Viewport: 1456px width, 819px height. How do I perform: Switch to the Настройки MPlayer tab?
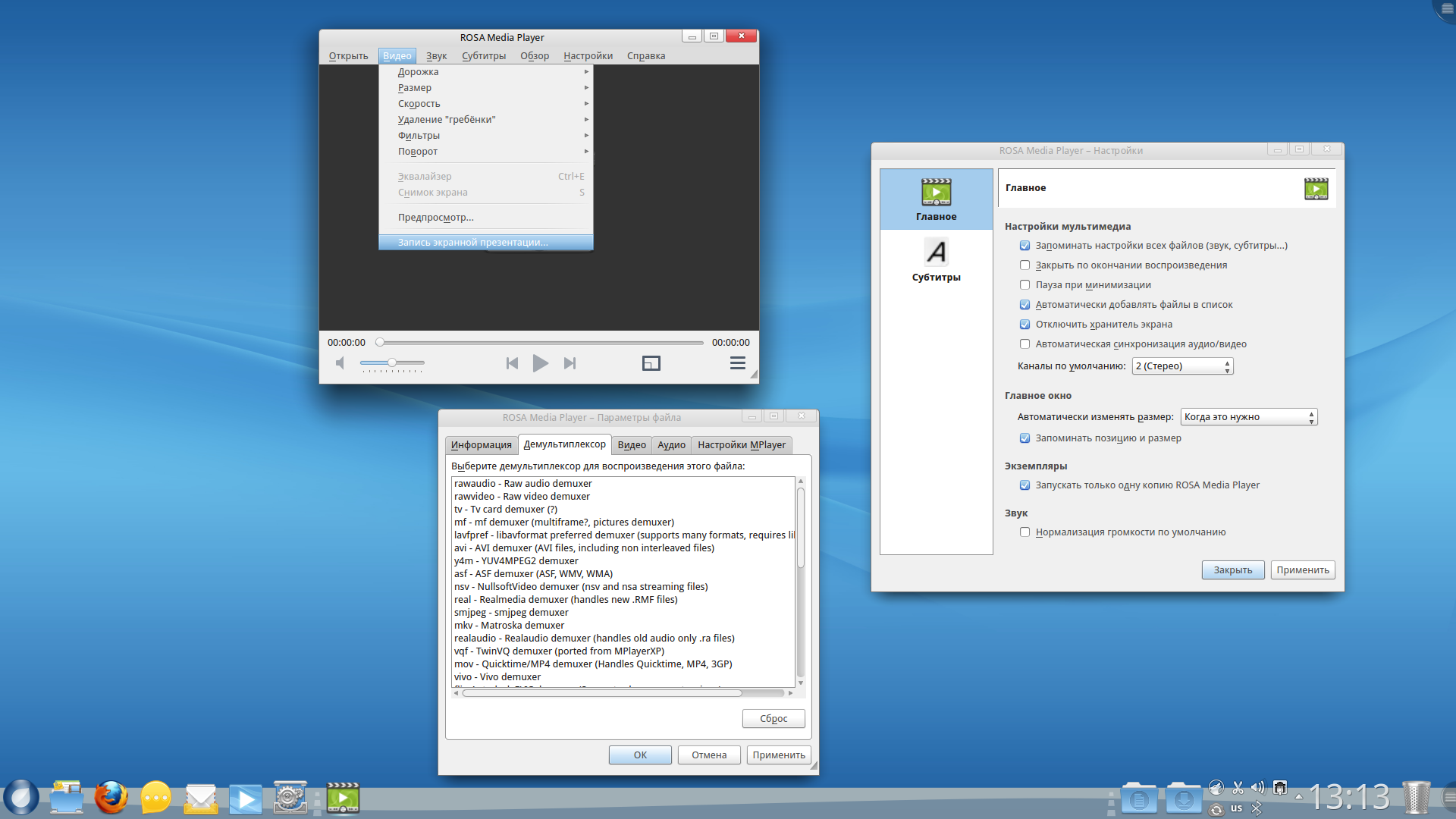pos(742,445)
